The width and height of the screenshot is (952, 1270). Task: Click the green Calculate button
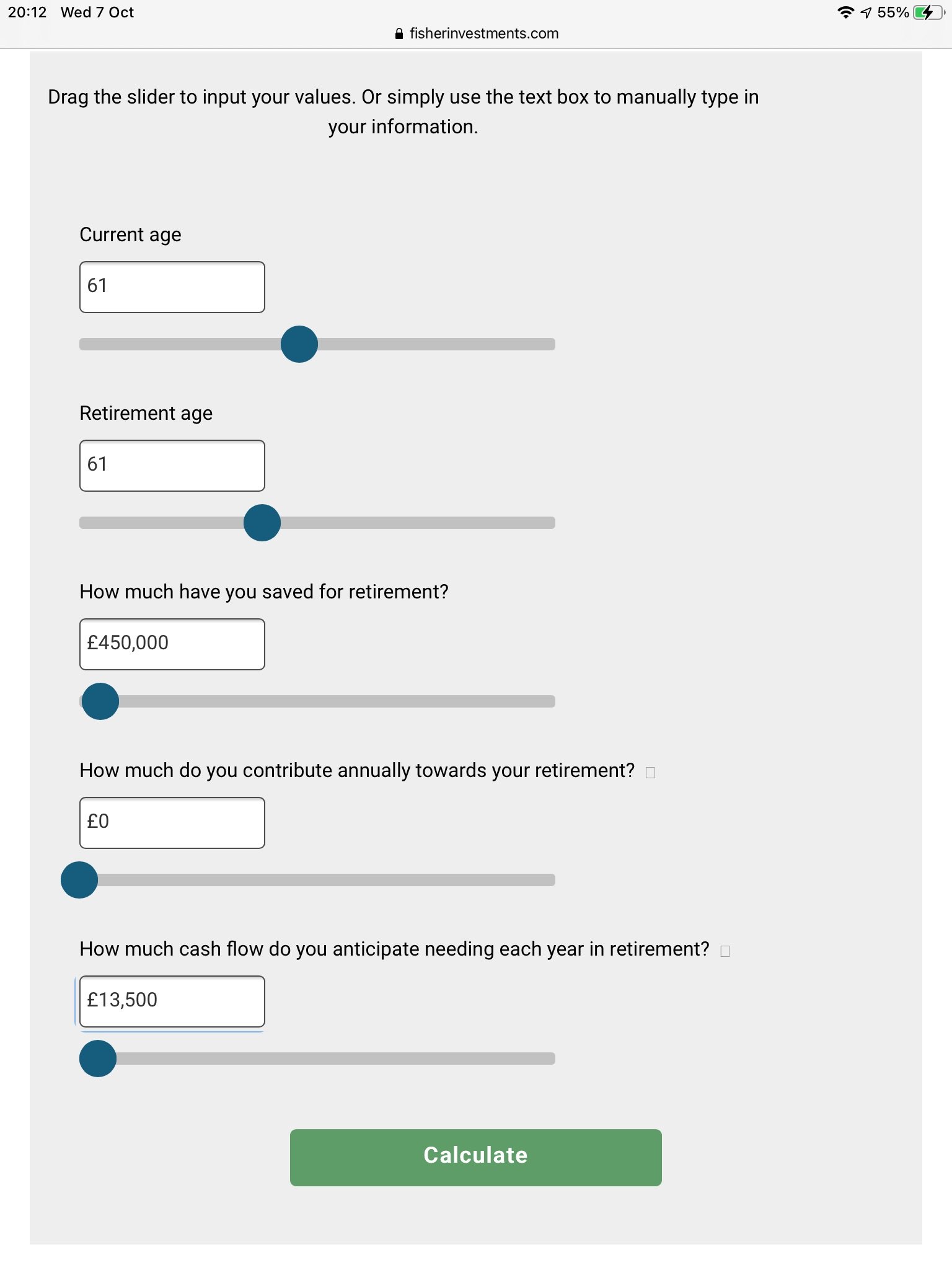[x=476, y=1158]
